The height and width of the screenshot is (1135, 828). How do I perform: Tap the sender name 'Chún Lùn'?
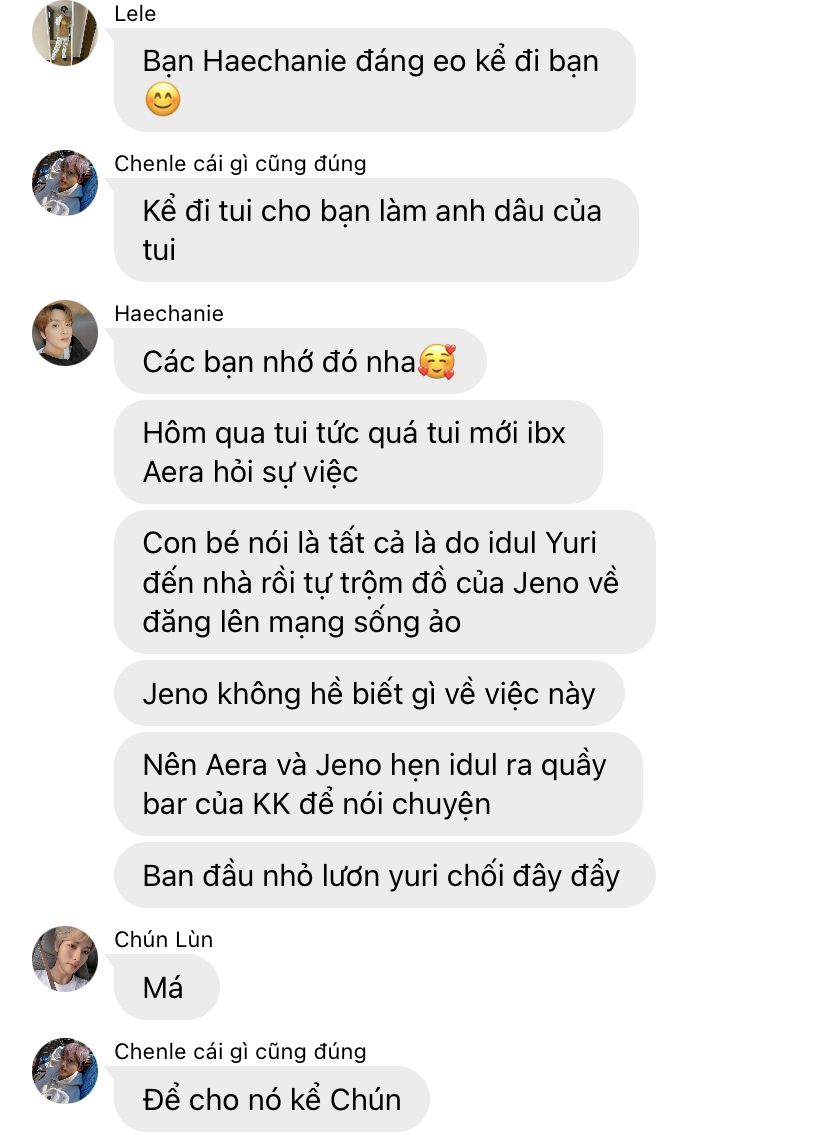click(x=164, y=939)
